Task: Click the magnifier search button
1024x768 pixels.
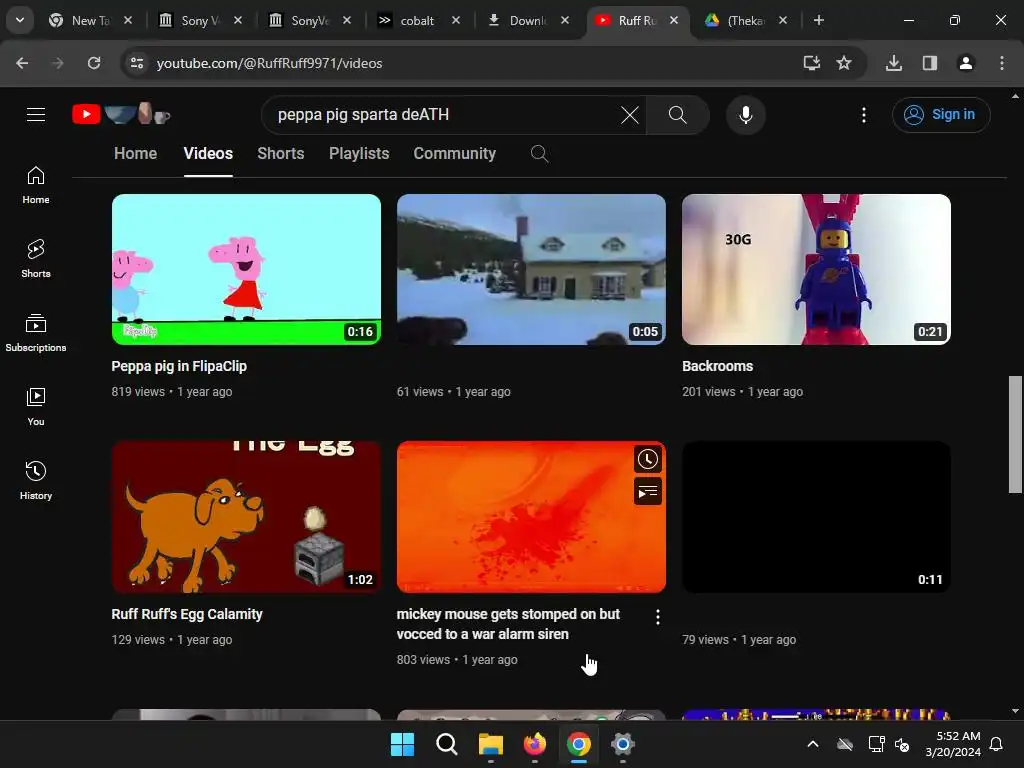Action: point(677,115)
